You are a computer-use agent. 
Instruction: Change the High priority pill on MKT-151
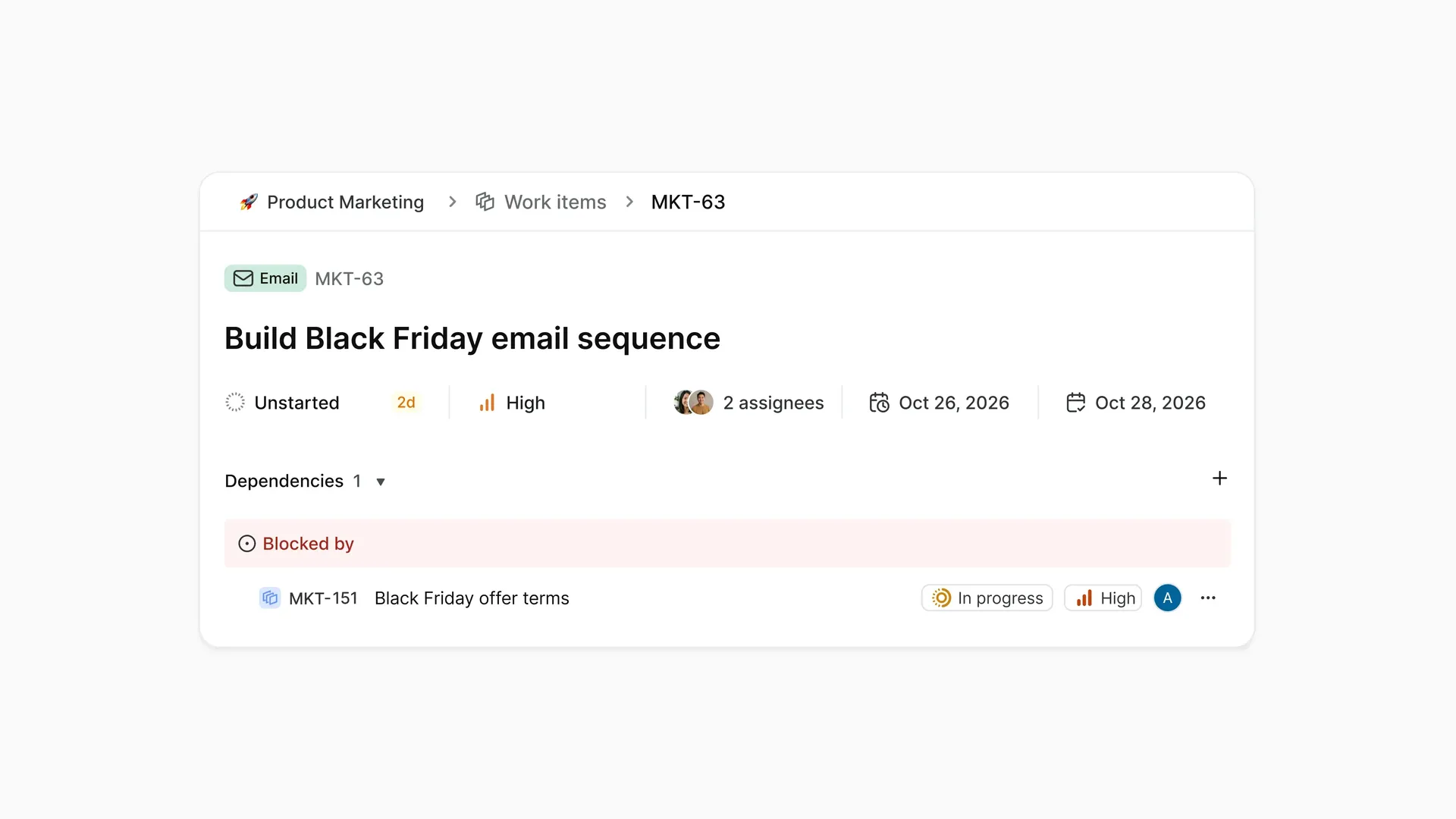coord(1103,598)
